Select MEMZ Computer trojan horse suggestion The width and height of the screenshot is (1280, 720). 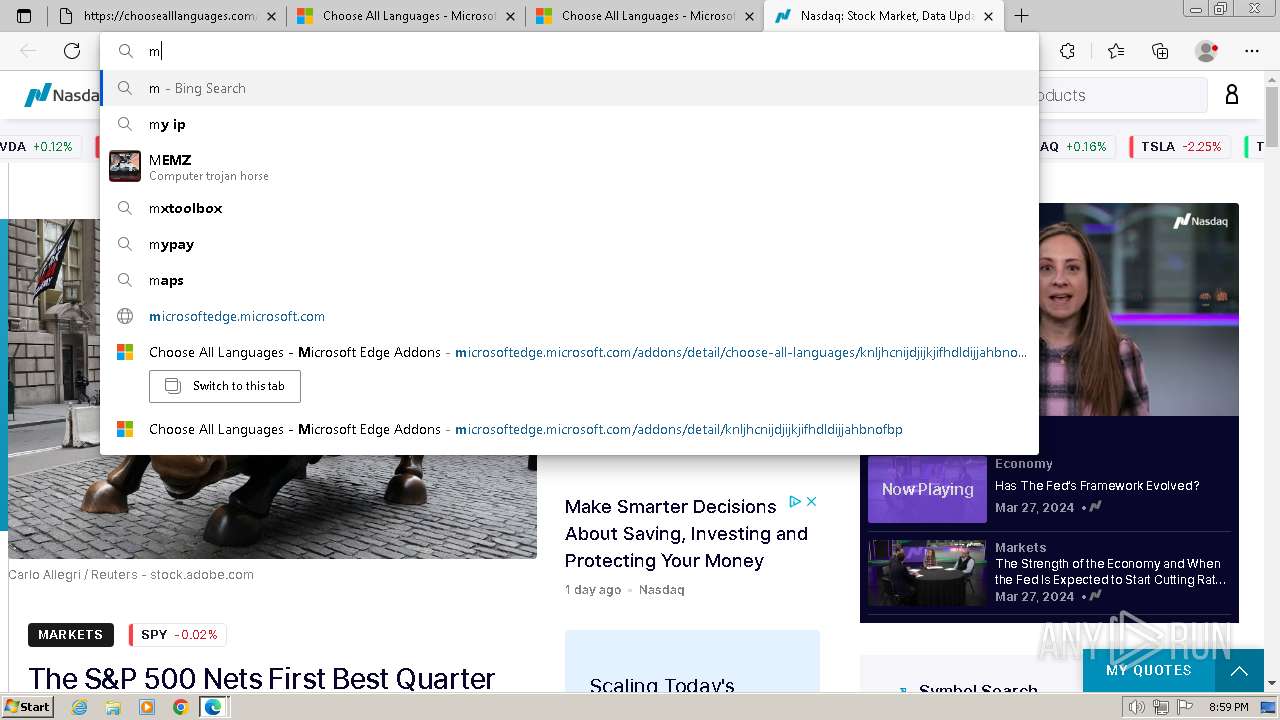pos(570,166)
